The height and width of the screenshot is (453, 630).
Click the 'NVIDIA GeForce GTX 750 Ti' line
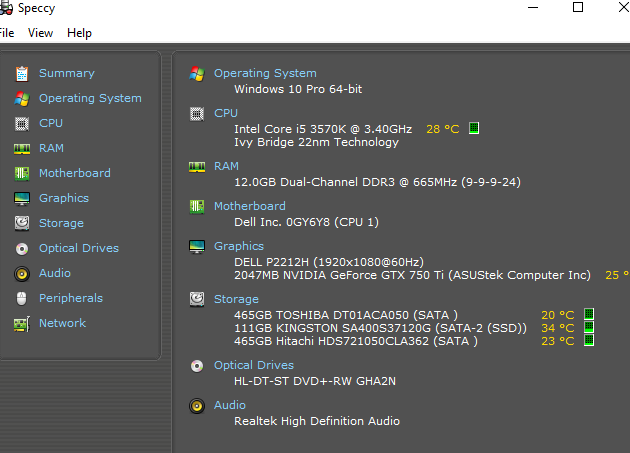413,275
